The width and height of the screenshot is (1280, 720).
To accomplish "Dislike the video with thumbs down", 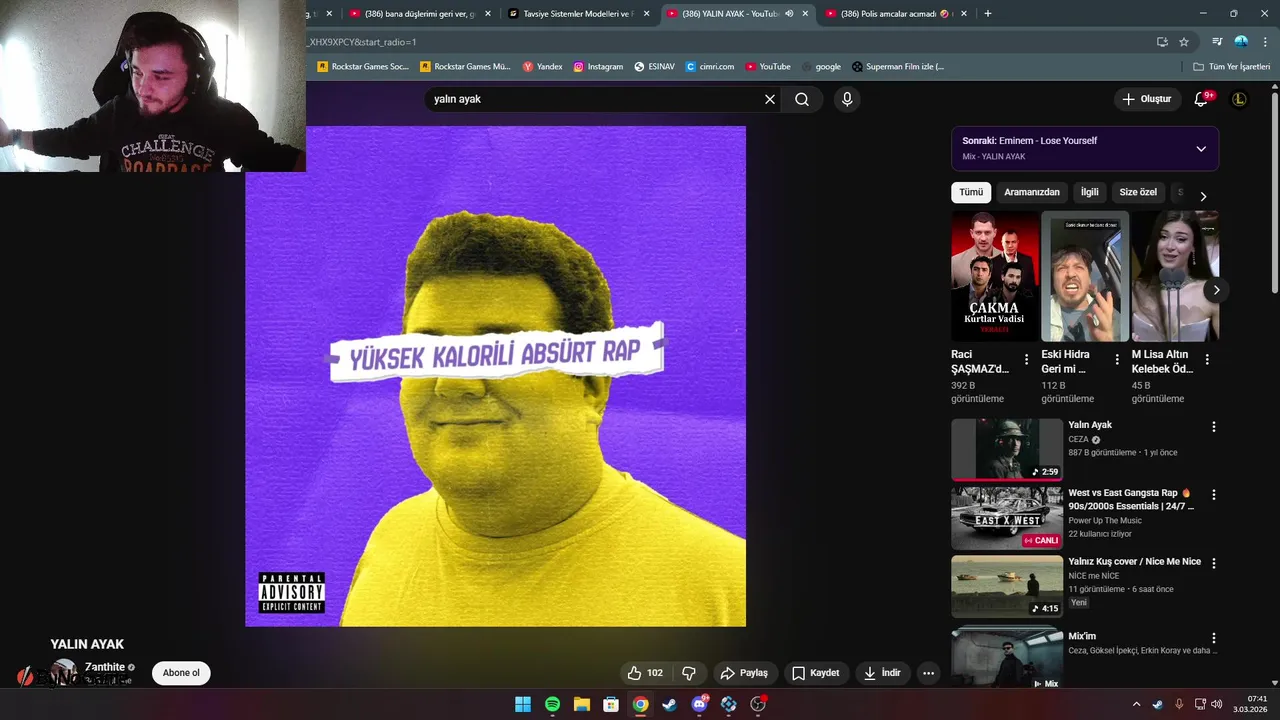I will 689,673.
